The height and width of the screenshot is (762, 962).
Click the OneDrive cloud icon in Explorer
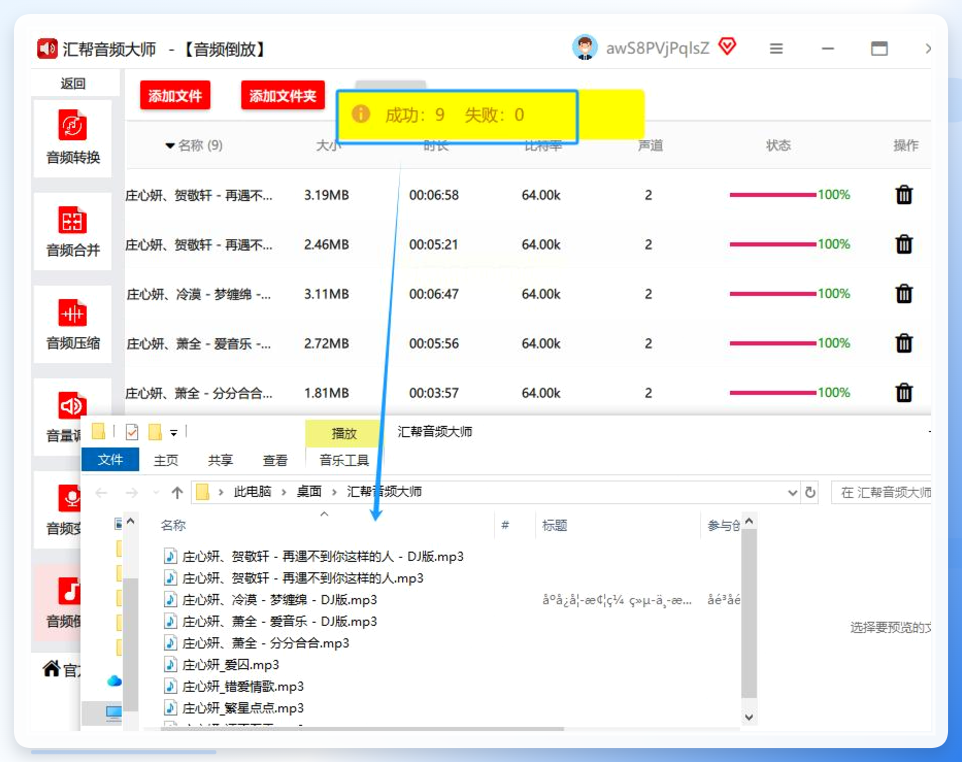[x=114, y=680]
